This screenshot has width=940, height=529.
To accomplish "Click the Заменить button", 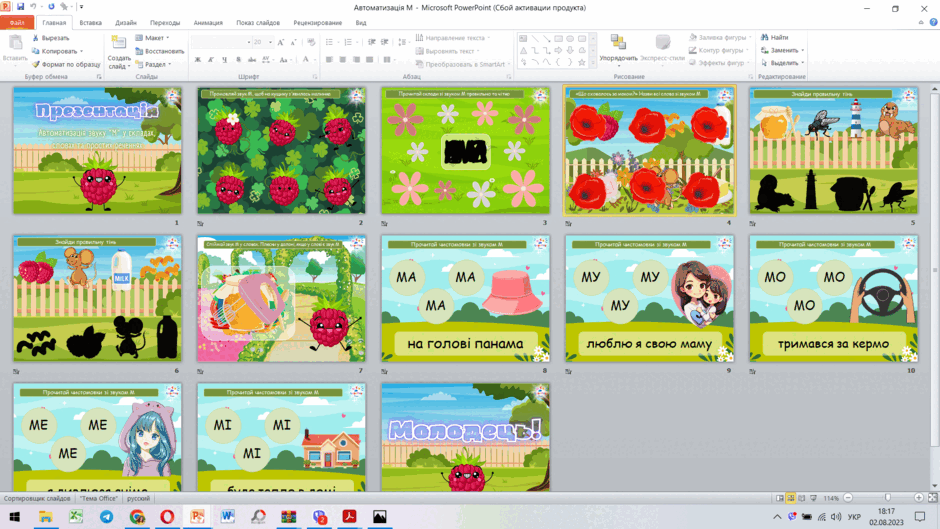I will (782, 50).
